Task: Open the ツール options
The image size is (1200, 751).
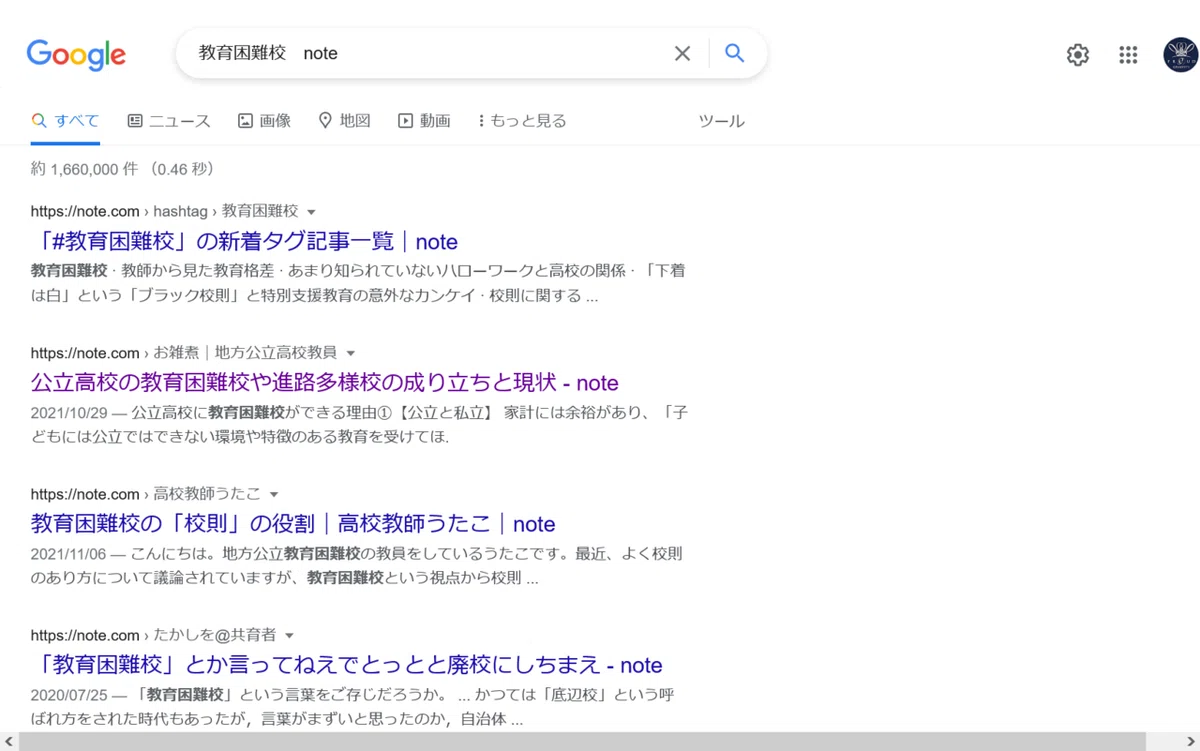Action: point(721,121)
